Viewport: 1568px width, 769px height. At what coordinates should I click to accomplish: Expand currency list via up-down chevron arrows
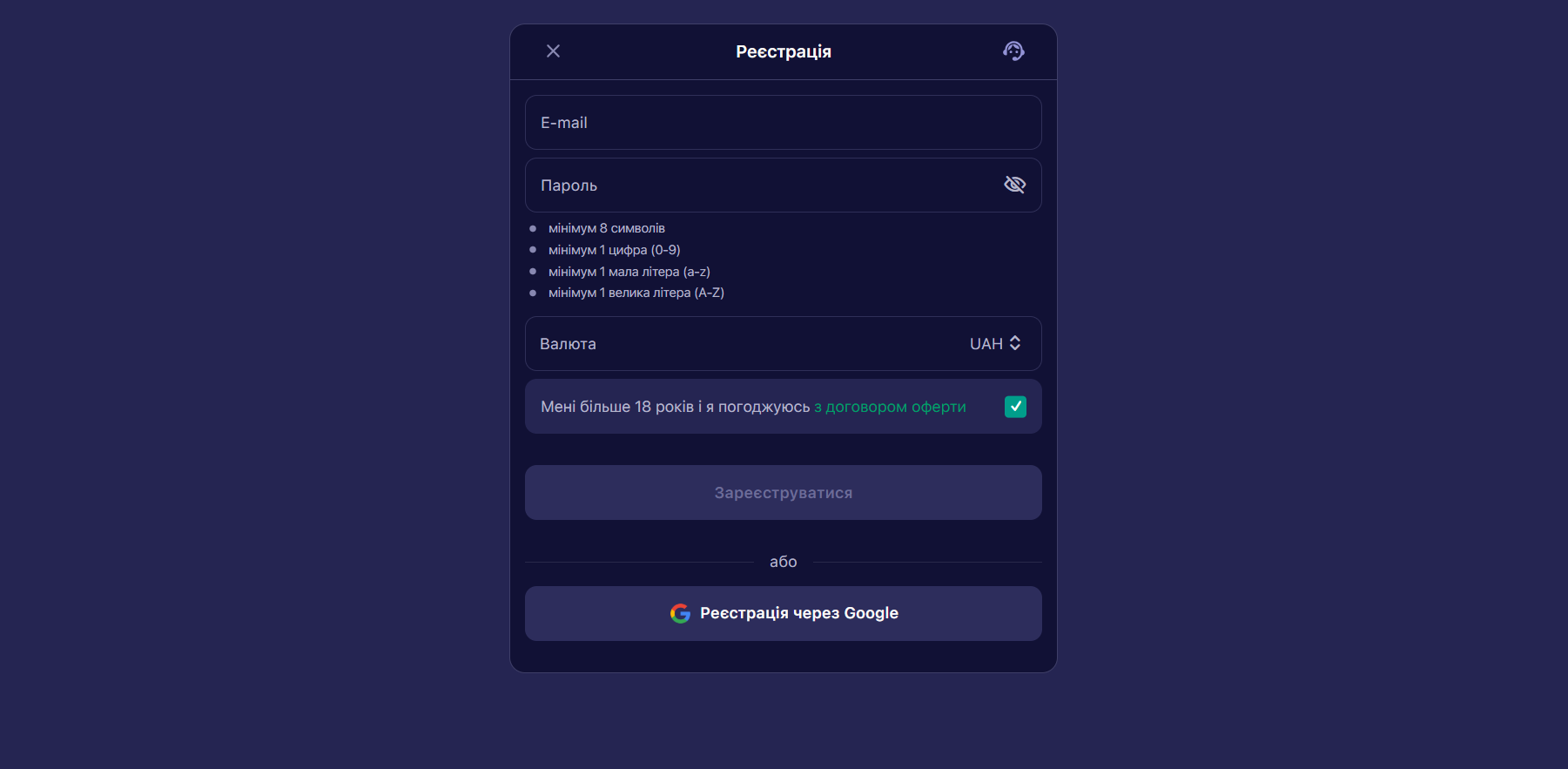point(1015,343)
